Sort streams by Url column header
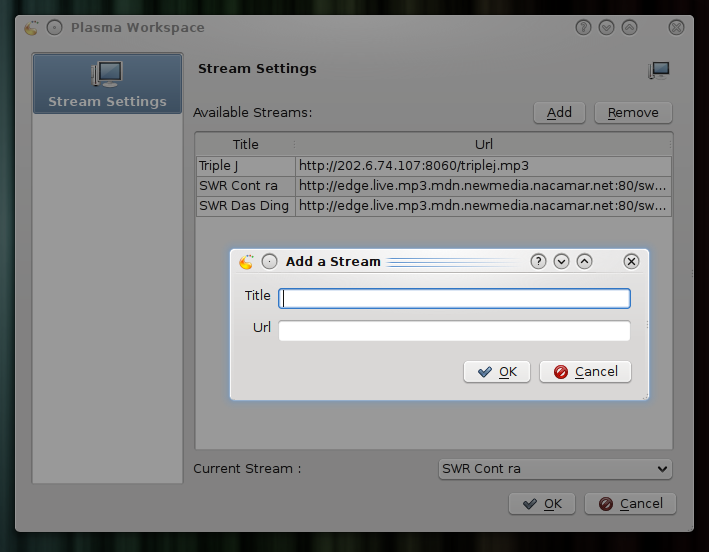This screenshot has height=552, width=709. click(483, 144)
